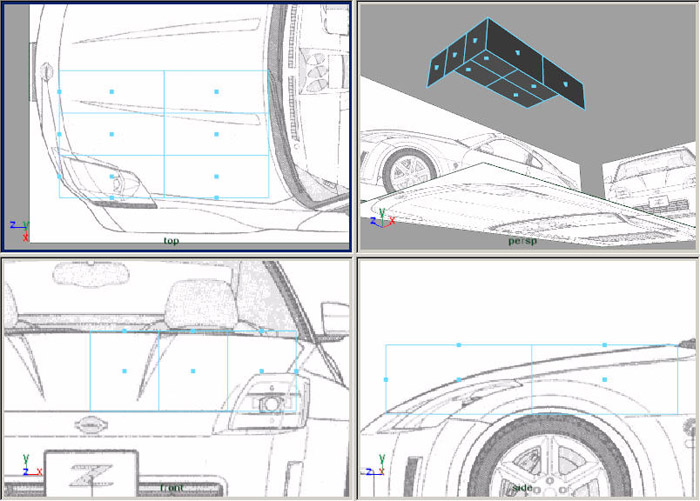Click the headlight lens in the front view
This screenshot has width=700, height=501.
point(267,403)
